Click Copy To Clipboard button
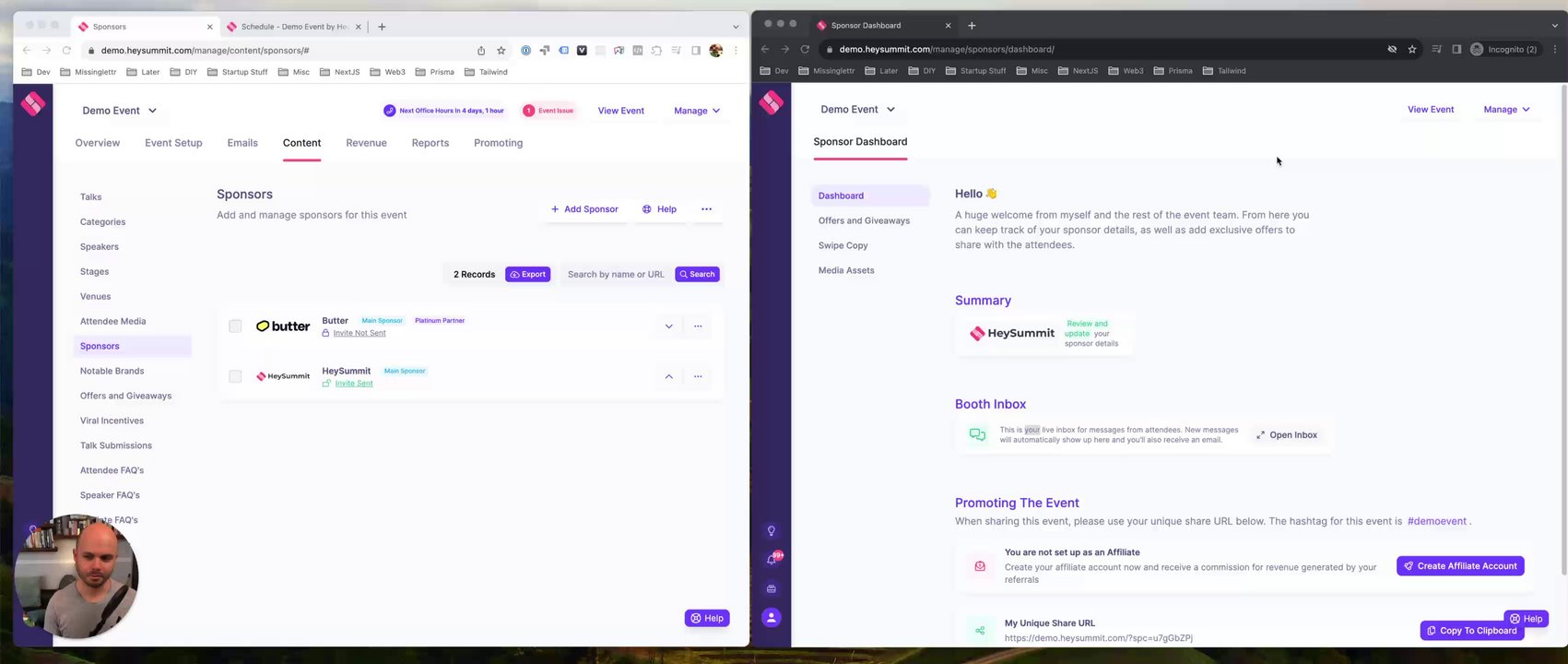 tap(1472, 631)
